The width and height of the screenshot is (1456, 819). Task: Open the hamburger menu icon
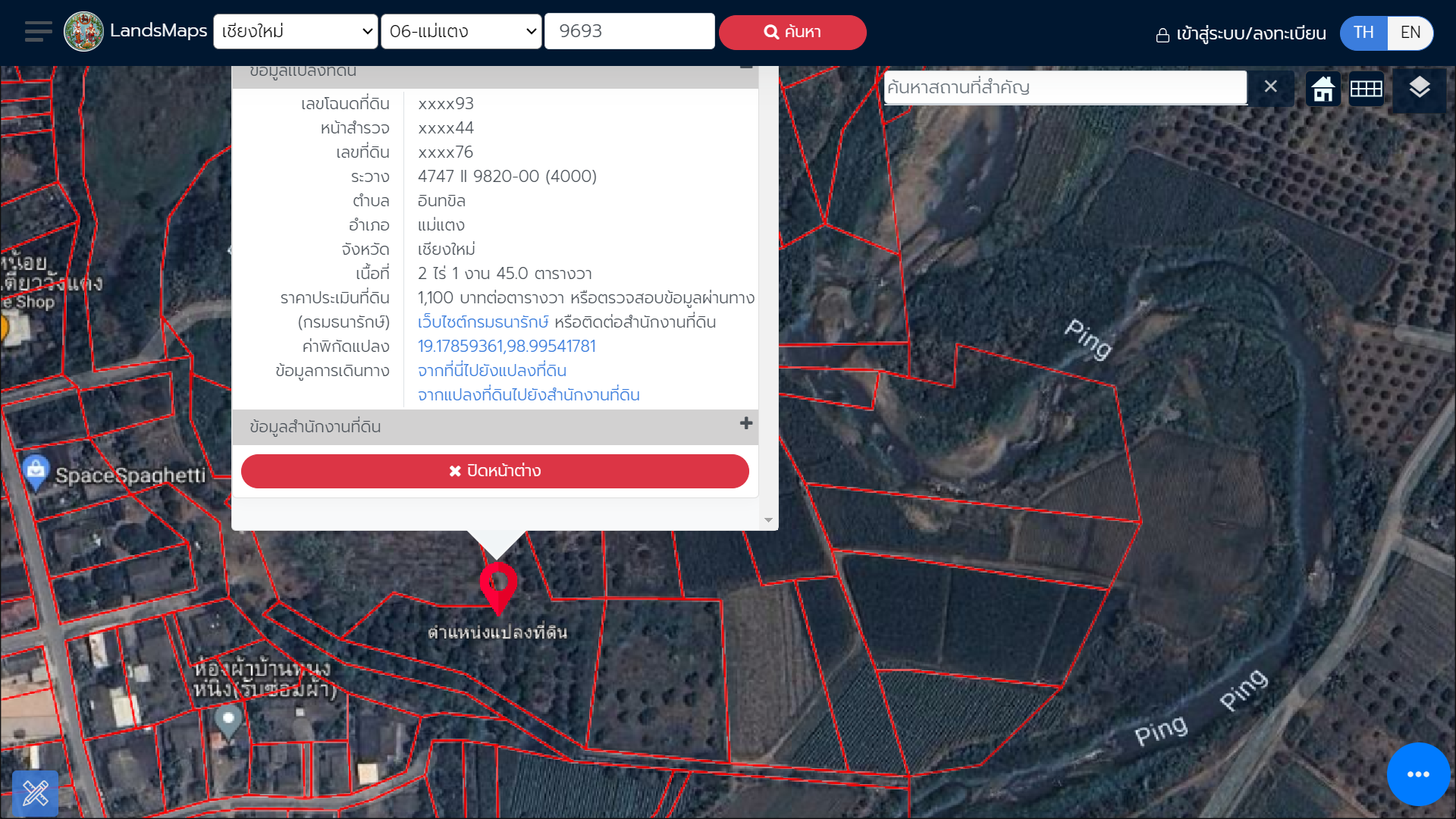click(x=38, y=32)
